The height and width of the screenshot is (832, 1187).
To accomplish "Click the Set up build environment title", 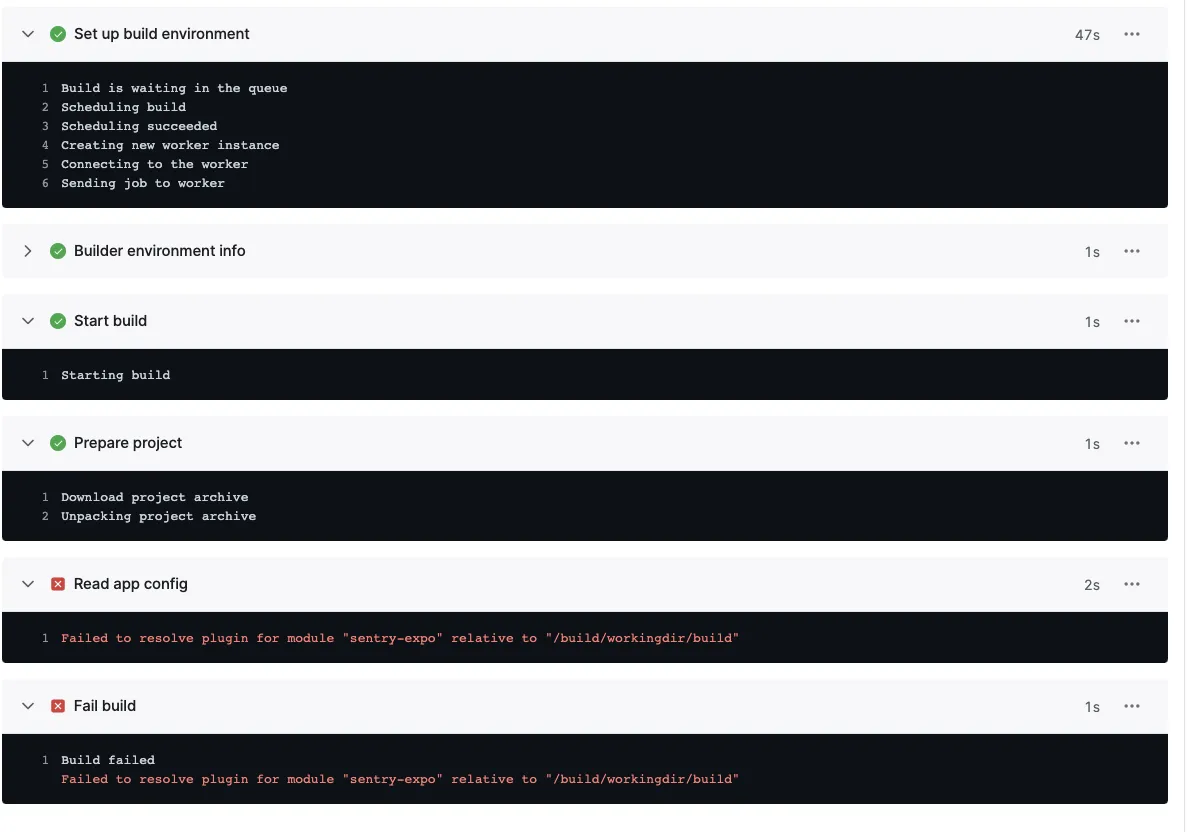I will [x=161, y=34].
